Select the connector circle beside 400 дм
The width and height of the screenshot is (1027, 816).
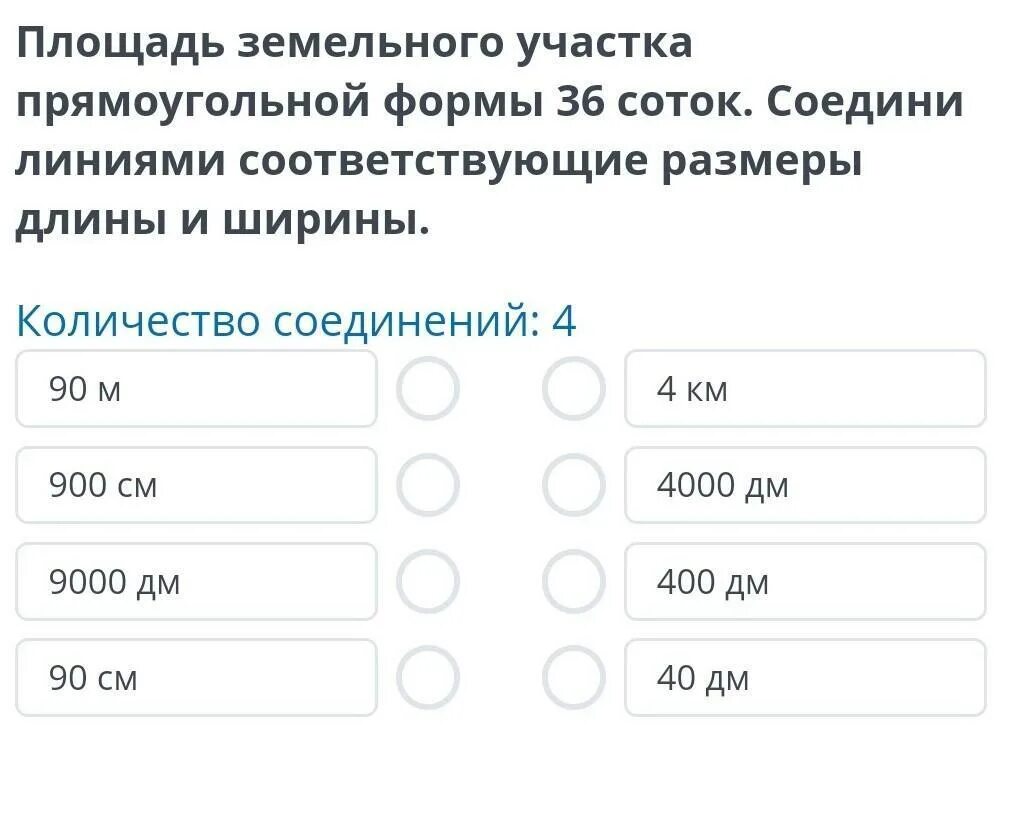(x=574, y=581)
